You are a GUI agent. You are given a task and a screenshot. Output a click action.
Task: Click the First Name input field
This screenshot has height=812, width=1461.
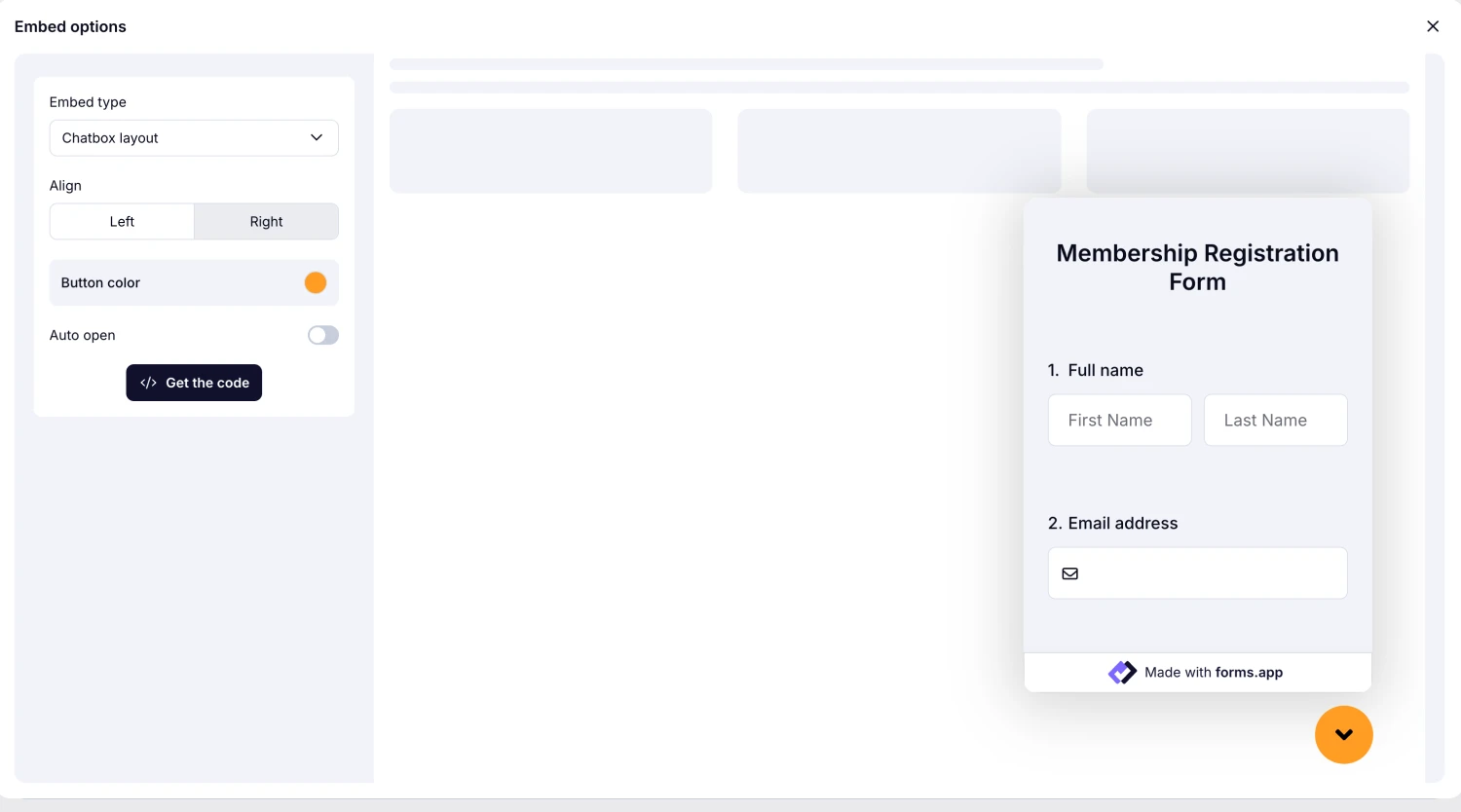point(1119,420)
